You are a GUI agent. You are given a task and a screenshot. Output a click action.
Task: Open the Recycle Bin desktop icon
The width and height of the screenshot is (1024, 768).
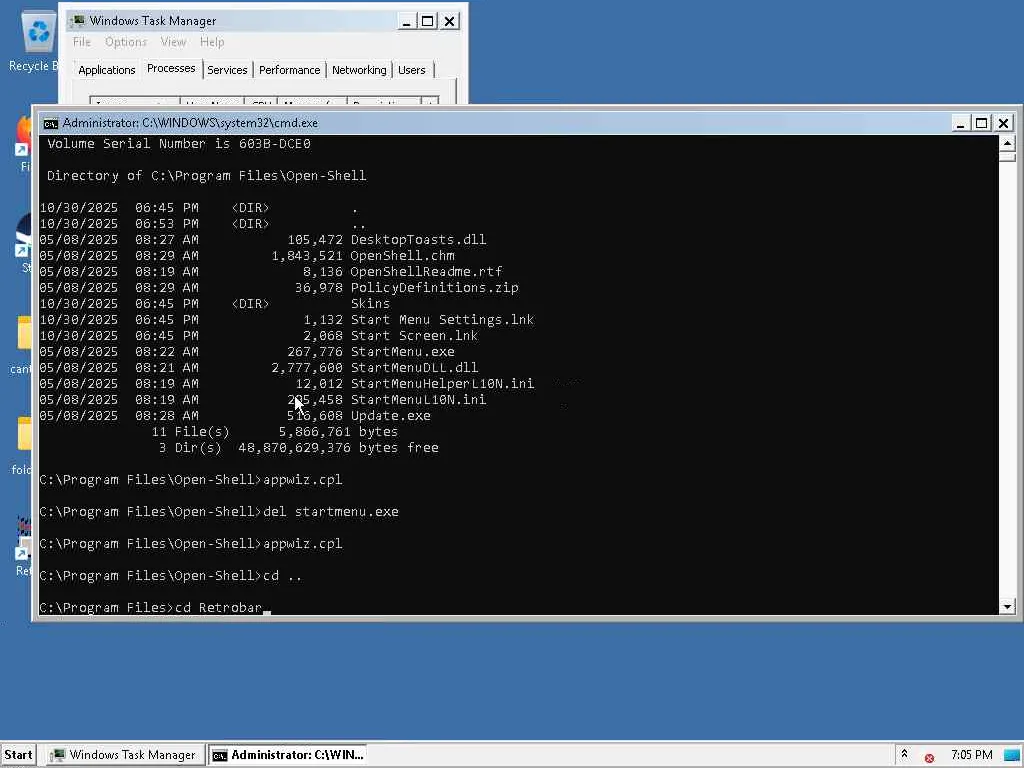37,40
